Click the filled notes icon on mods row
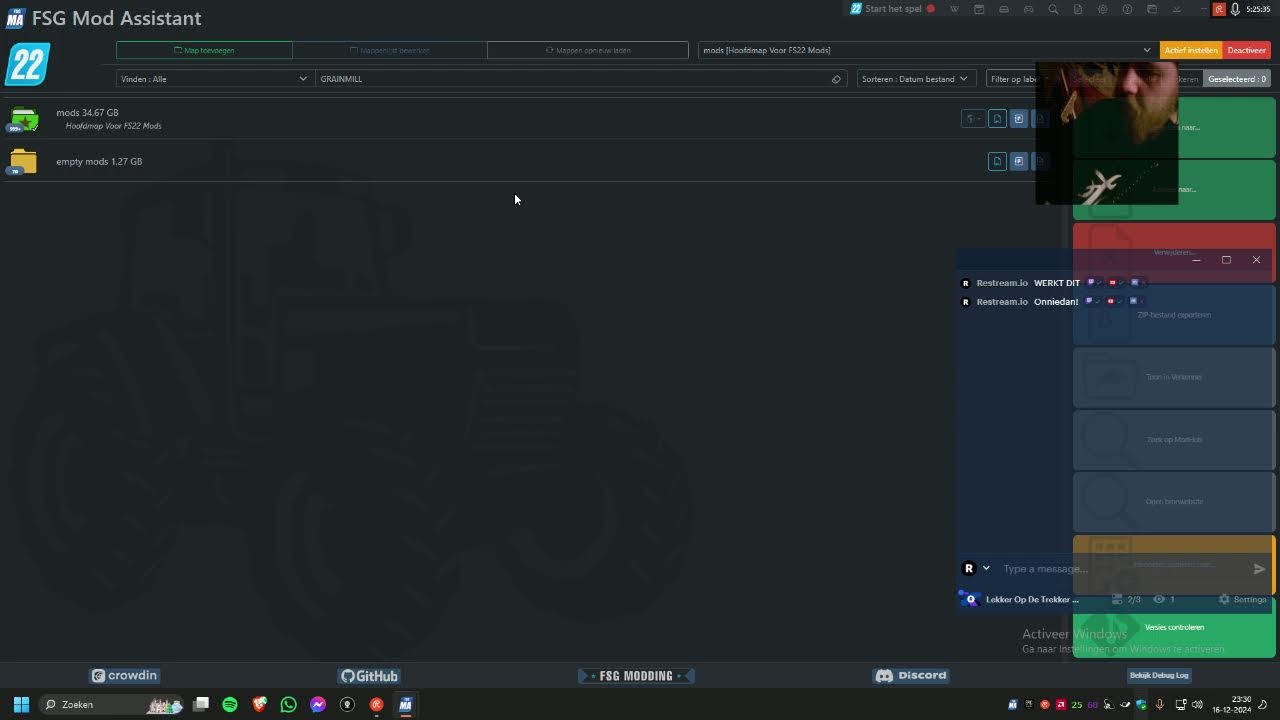The width and height of the screenshot is (1280, 720). 1018,119
